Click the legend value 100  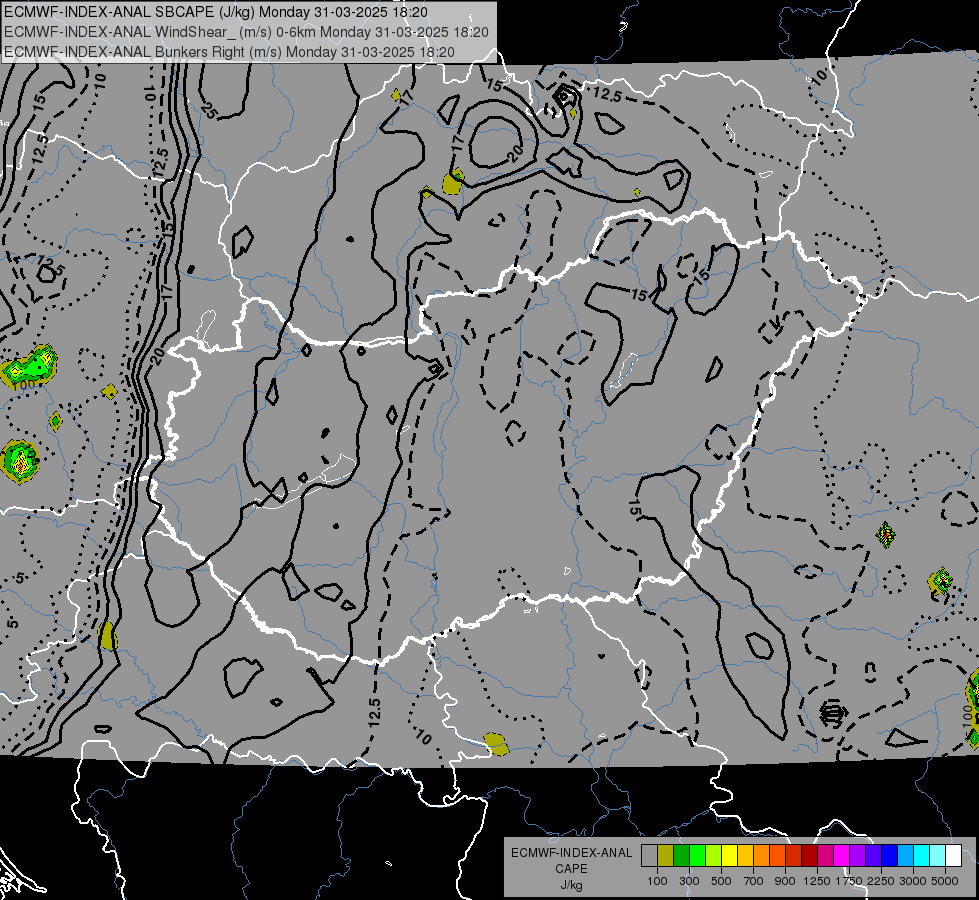tap(657, 881)
